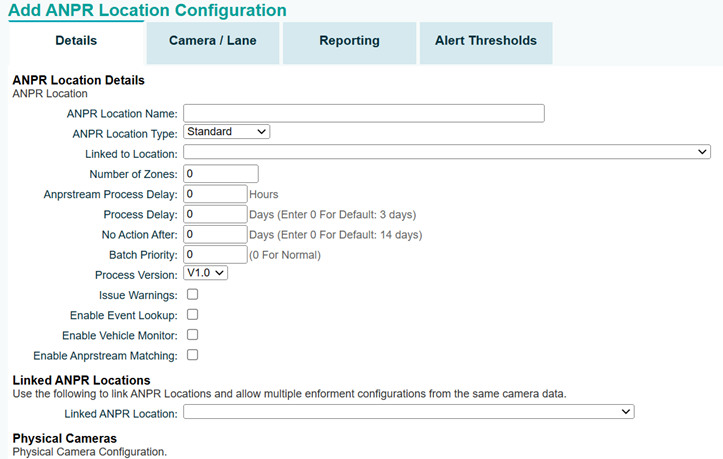Image resolution: width=723 pixels, height=459 pixels.
Task: Expand the Linked to Location dropdown
Action: coord(447,152)
